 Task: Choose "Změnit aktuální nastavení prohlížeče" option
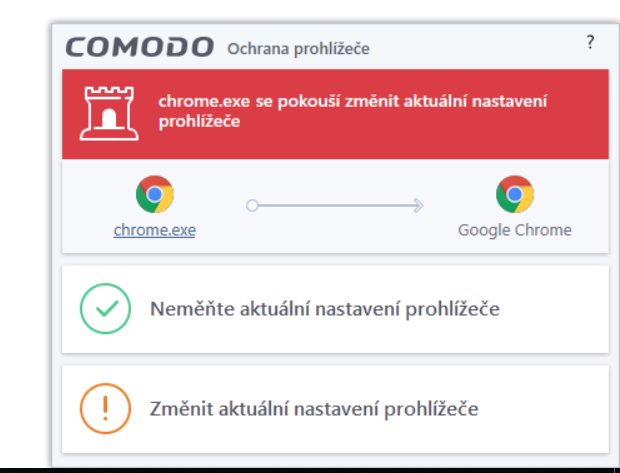[314, 409]
